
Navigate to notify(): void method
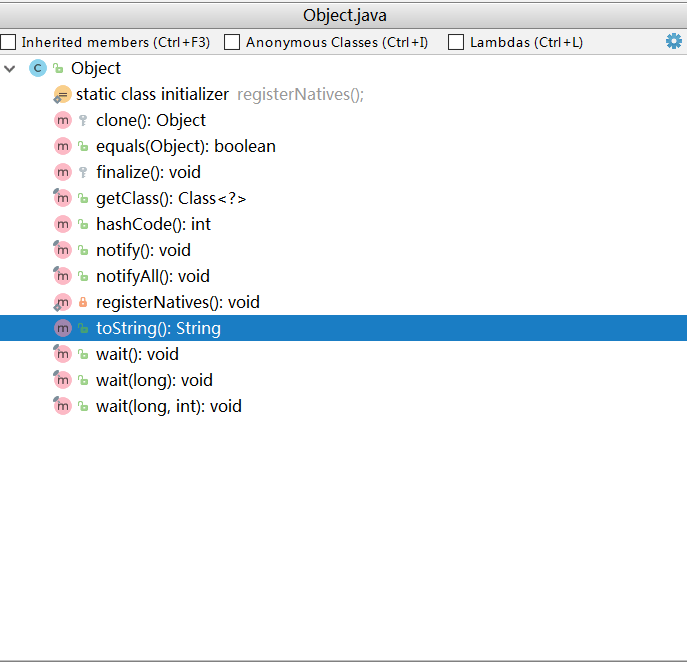tap(344, 250)
